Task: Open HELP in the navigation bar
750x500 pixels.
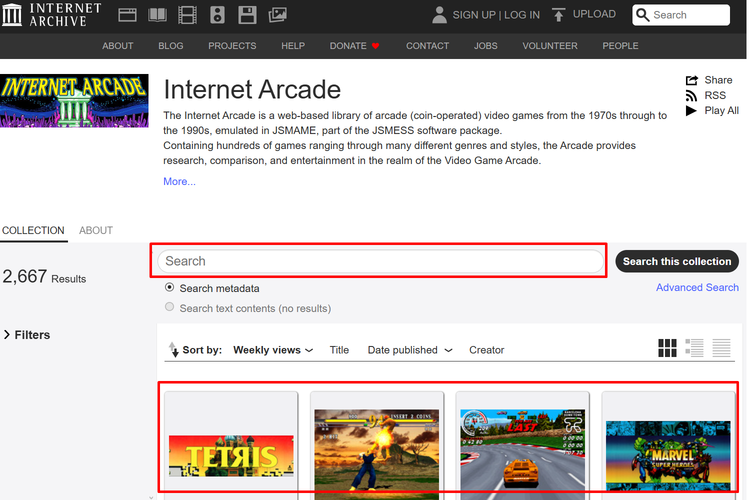Action: [x=293, y=46]
